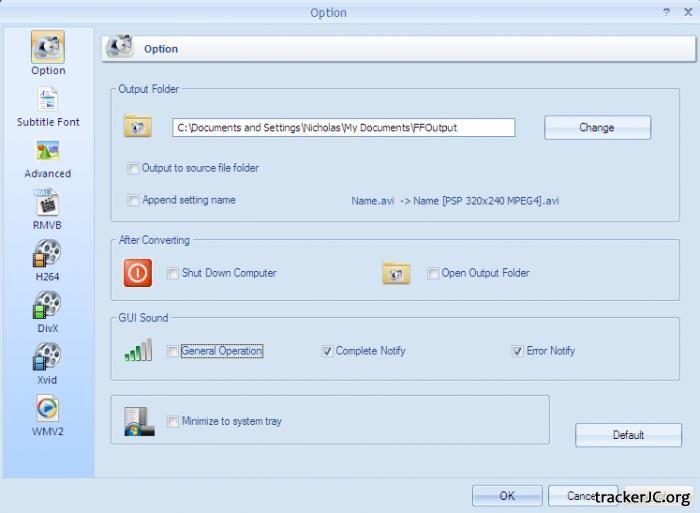Open the DivX codec settings icon
This screenshot has width=700, height=513.
coord(48,305)
